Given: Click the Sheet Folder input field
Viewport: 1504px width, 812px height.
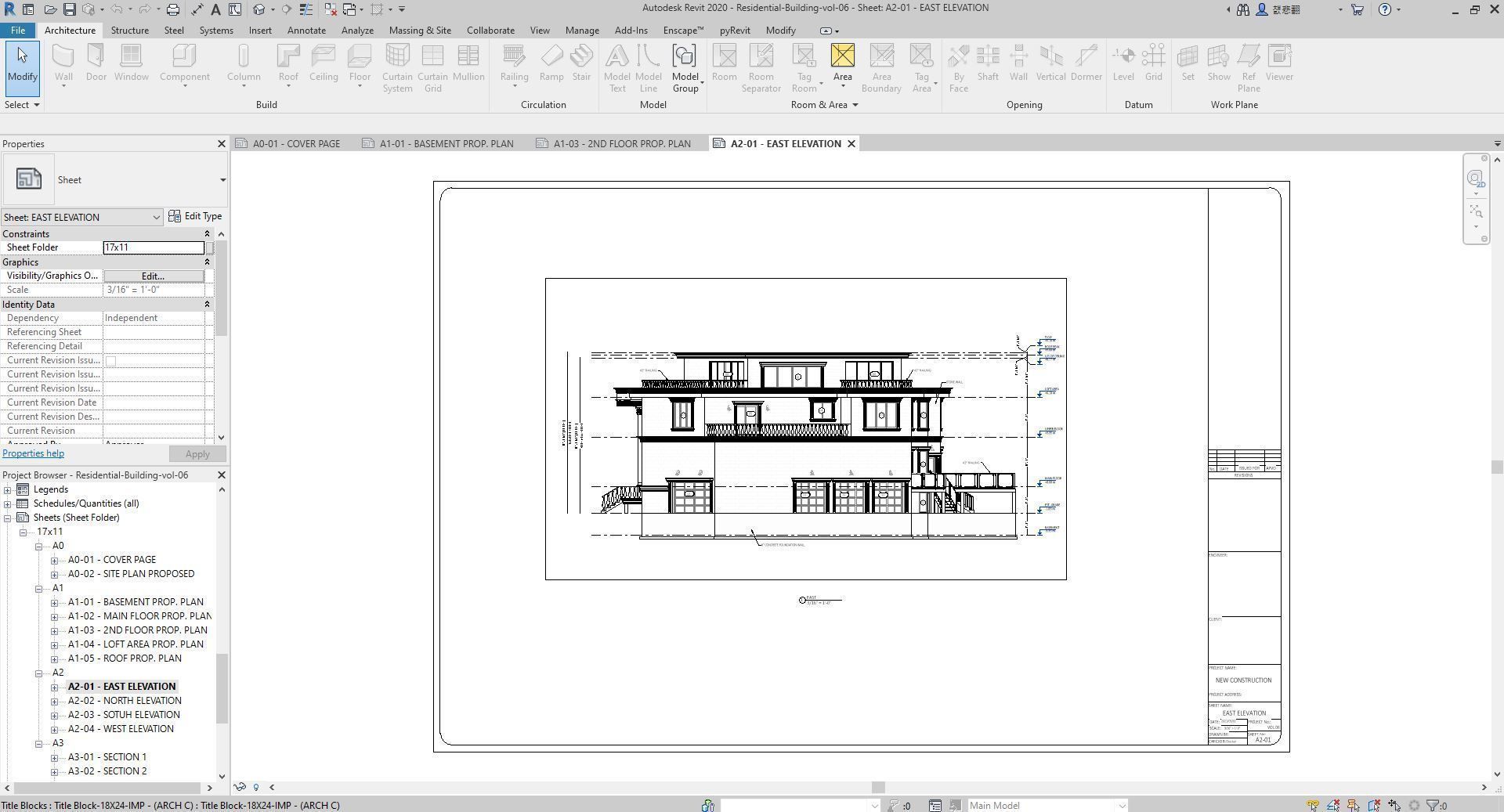Looking at the screenshot, I should (x=154, y=247).
